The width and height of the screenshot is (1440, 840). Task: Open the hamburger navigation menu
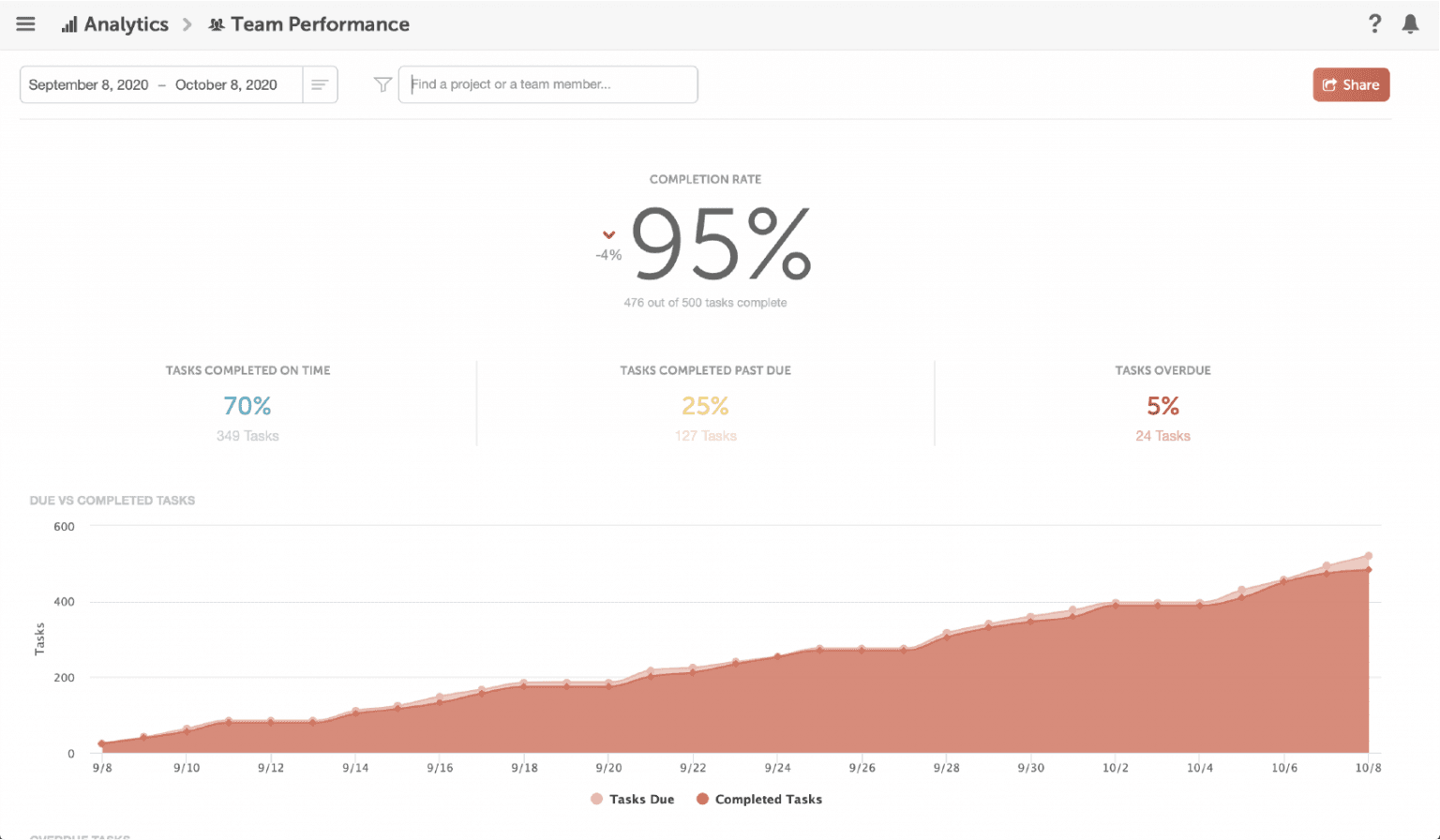coord(25,23)
